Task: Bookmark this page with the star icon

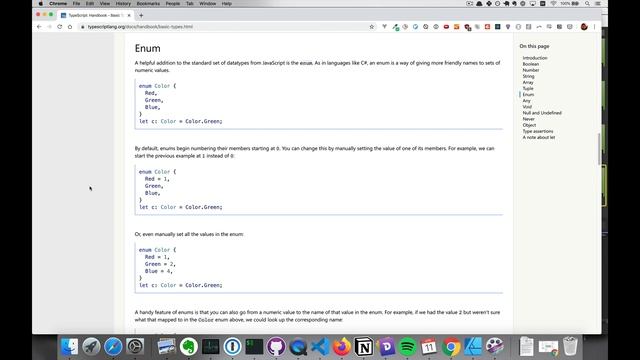Action: coord(371,27)
